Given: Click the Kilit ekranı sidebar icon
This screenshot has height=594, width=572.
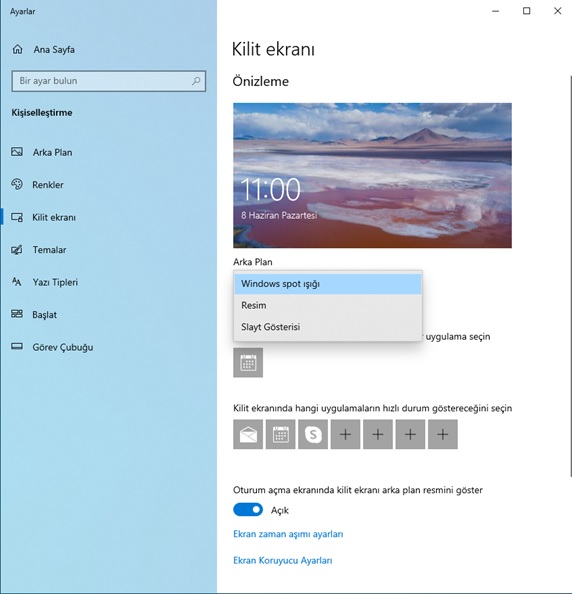Looking at the screenshot, I should pos(17,217).
